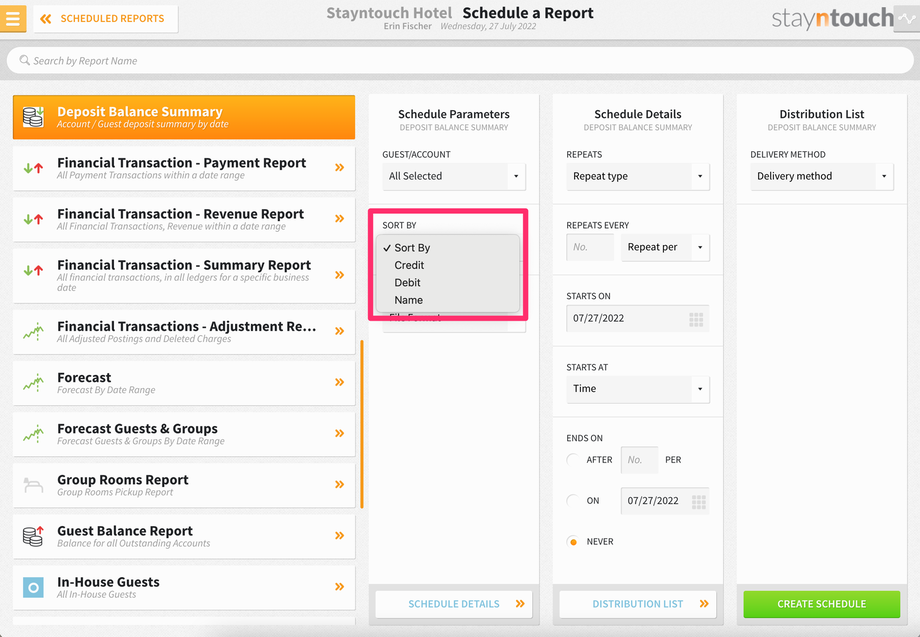Select the Ends On date radio button
Viewport: 920px width, 637px height.
(573, 500)
